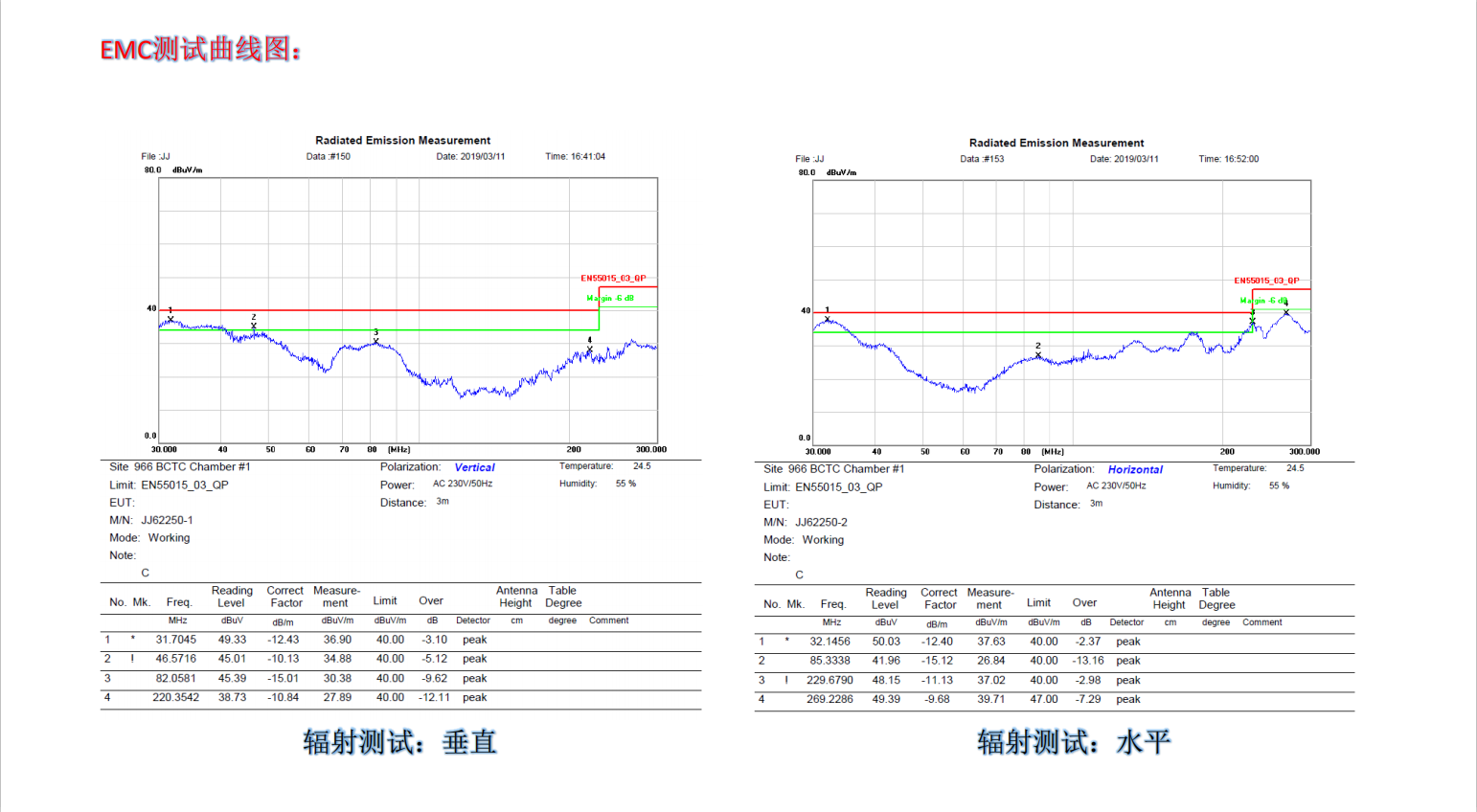
Task: Click the blue Horizontal polarization text
Action: coord(1135,470)
